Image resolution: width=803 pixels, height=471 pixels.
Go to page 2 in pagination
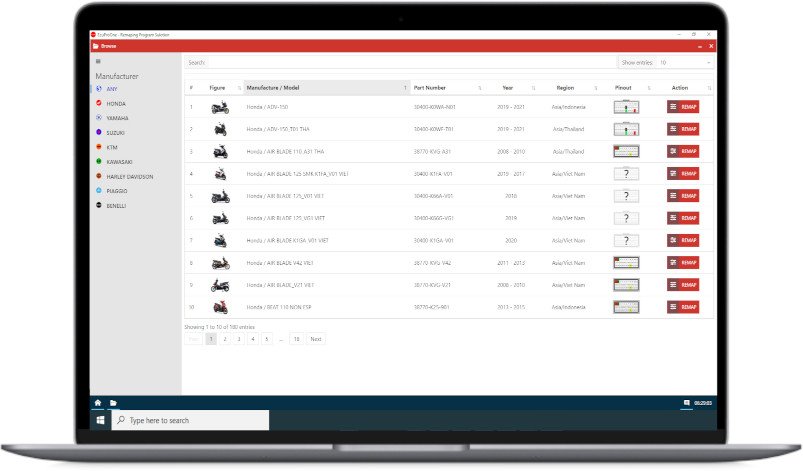225,339
